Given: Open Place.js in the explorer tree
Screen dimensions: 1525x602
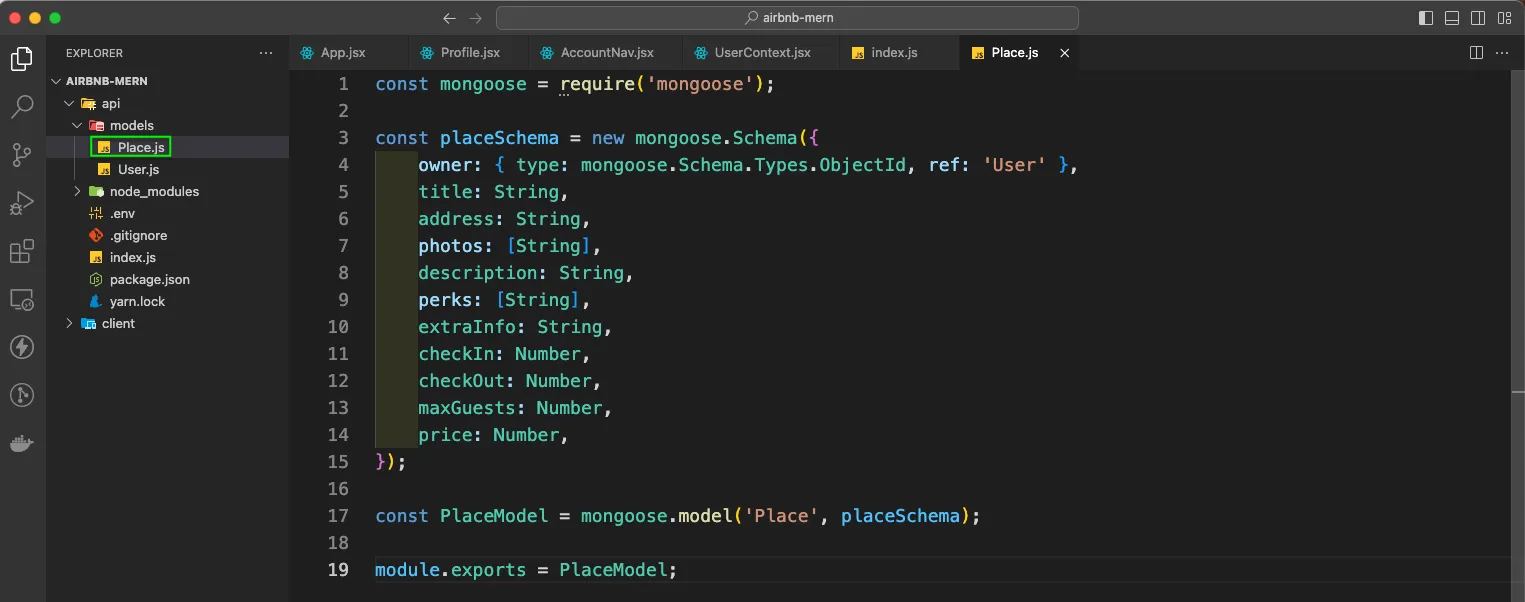Looking at the screenshot, I should tap(167, 147).
